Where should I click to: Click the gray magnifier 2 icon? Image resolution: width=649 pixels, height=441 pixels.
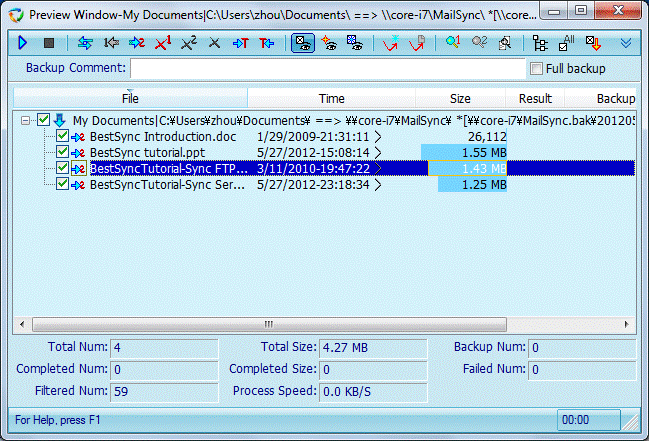(479, 42)
